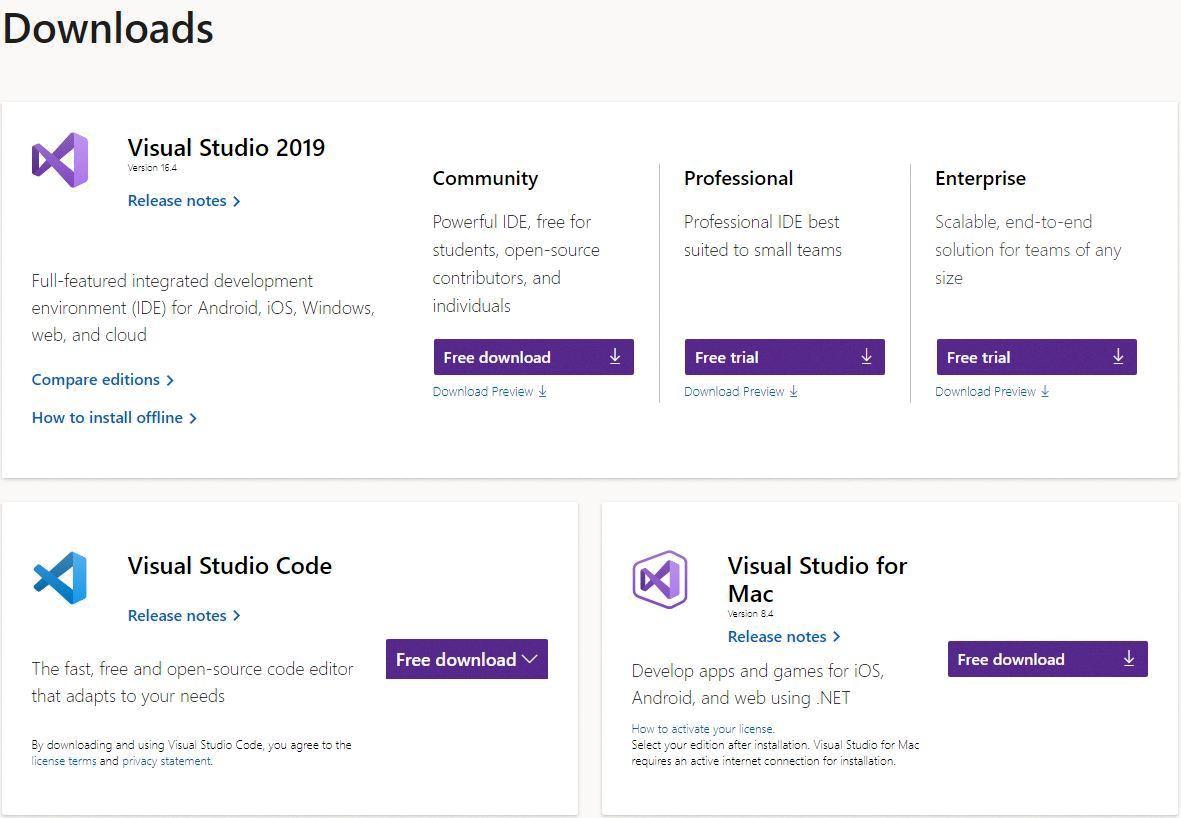Click download arrow on Enterprise Free trial button

(1118, 357)
